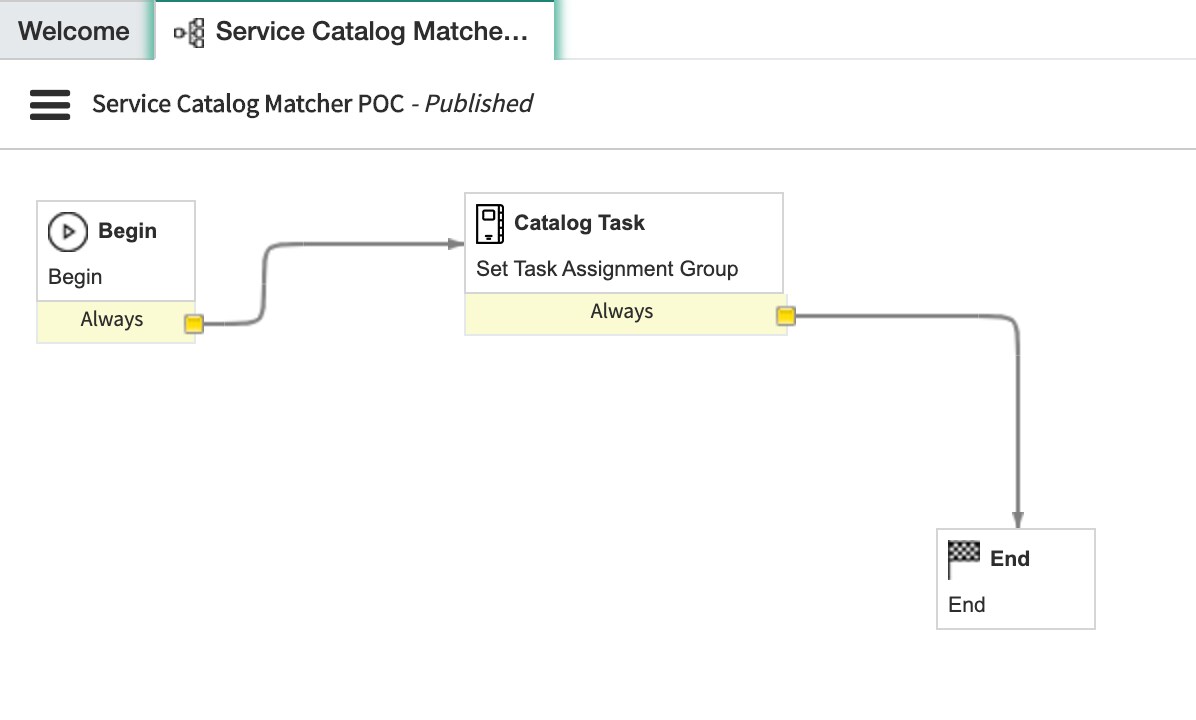Click the Catalog Task header text
This screenshot has width=1196, height=720.
pyautogui.click(x=580, y=222)
